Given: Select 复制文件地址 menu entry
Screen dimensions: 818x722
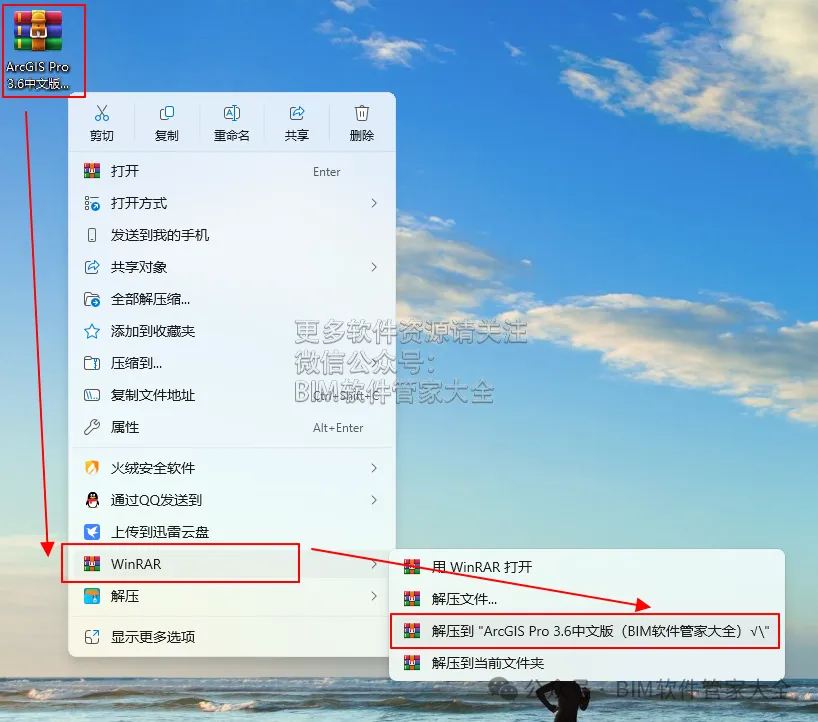Looking at the screenshot, I should (232, 395).
